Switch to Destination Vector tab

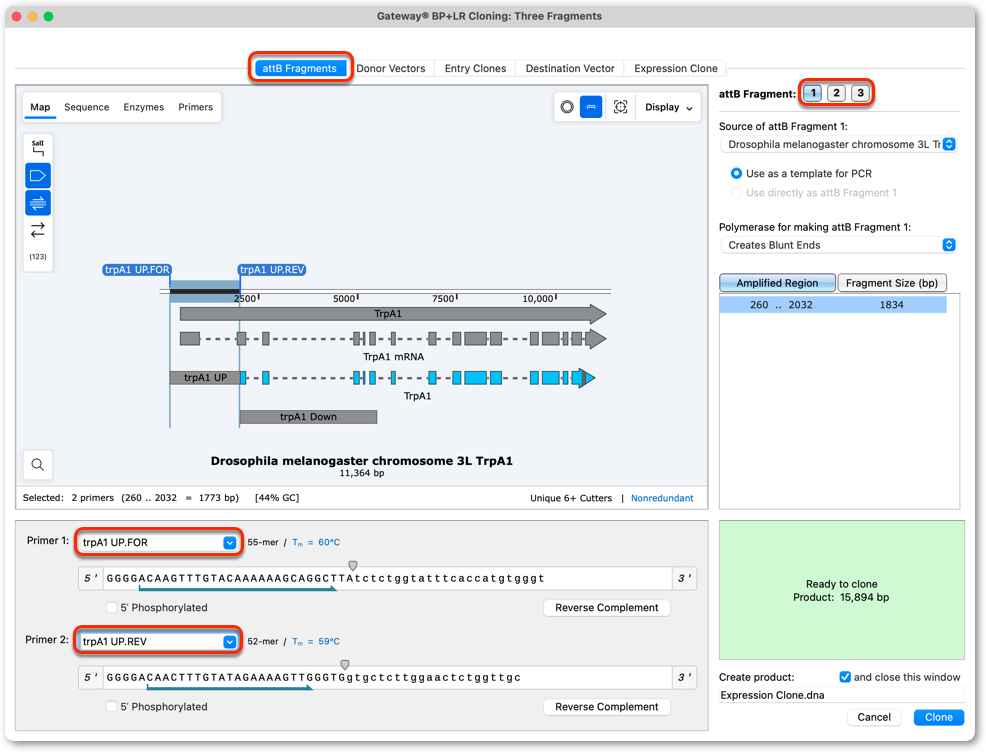(x=570, y=68)
